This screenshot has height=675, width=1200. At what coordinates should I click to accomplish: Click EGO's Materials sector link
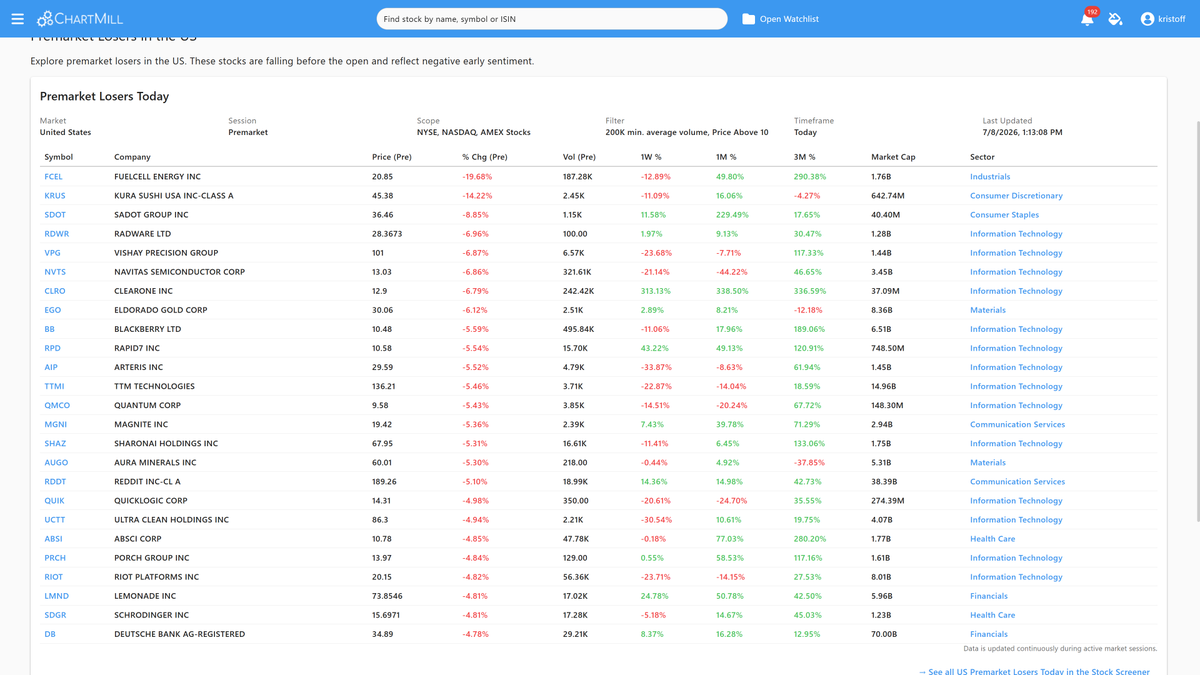[988, 310]
